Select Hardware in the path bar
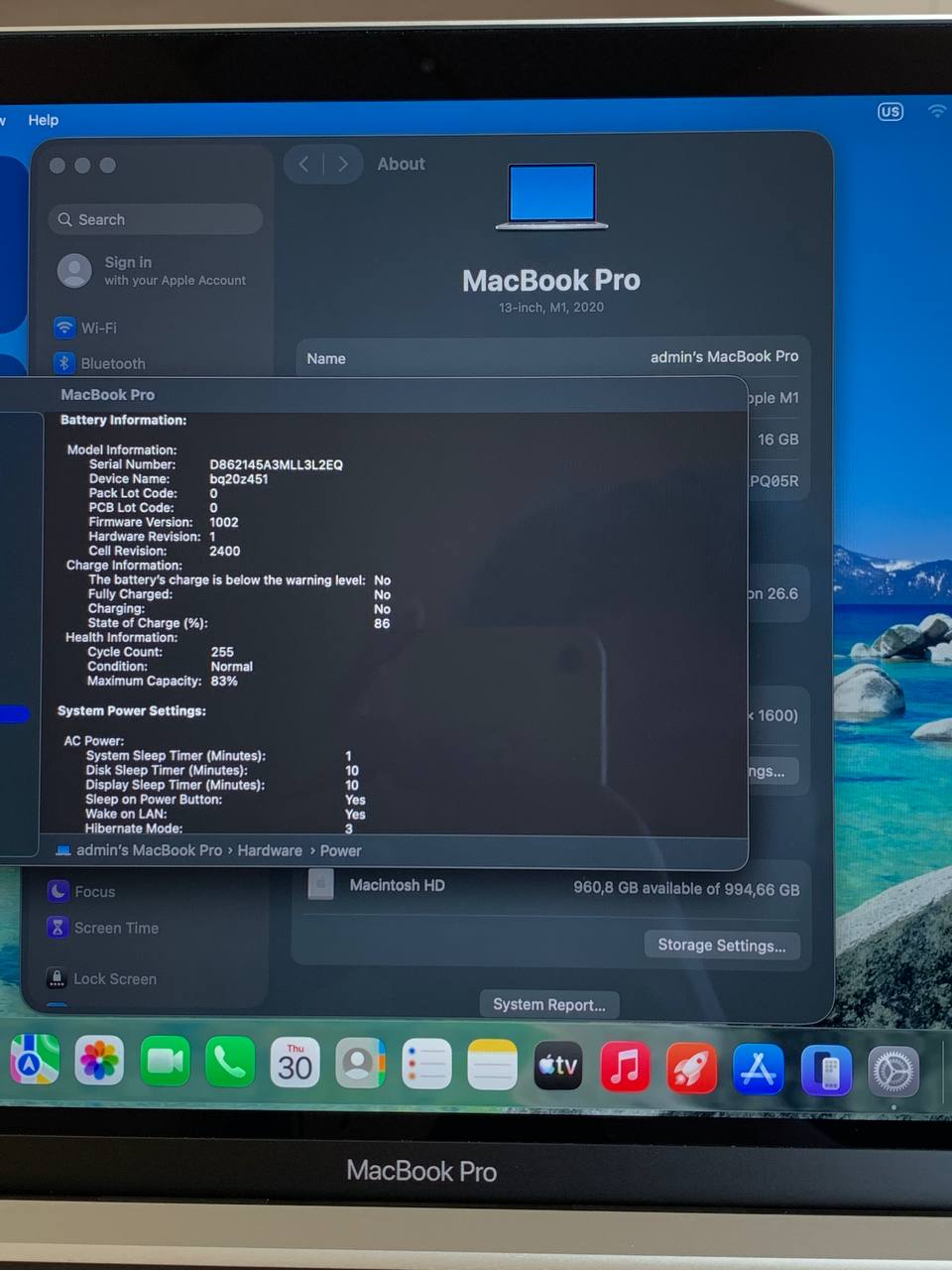 coord(270,850)
